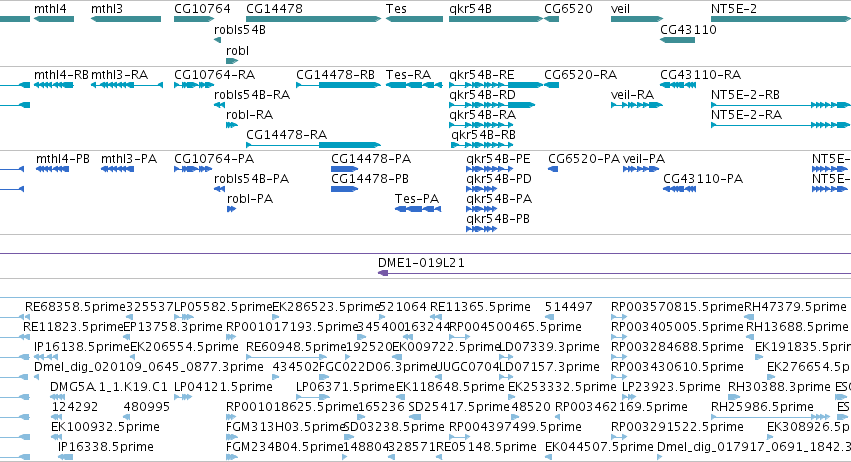Open EST label RH25986.5prime
Screen dimensions: 851x462
(762, 407)
